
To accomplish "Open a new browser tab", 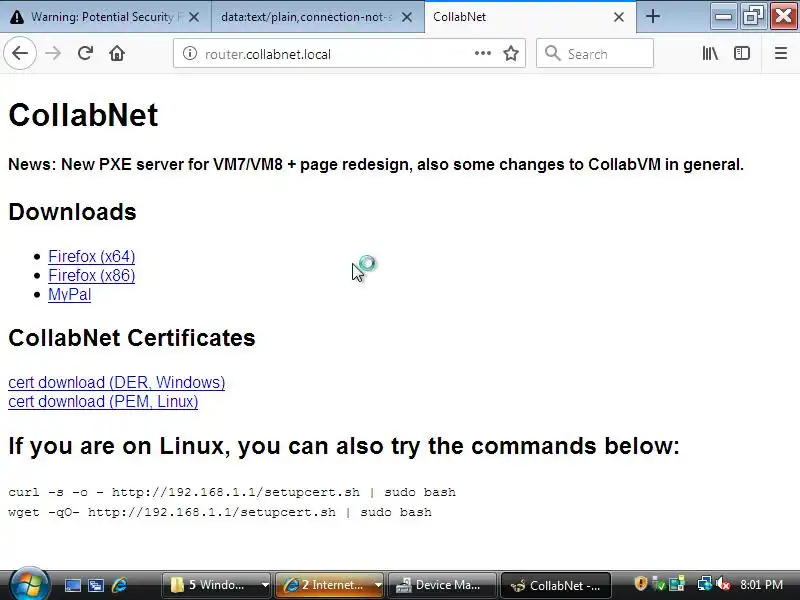I will point(653,16).
